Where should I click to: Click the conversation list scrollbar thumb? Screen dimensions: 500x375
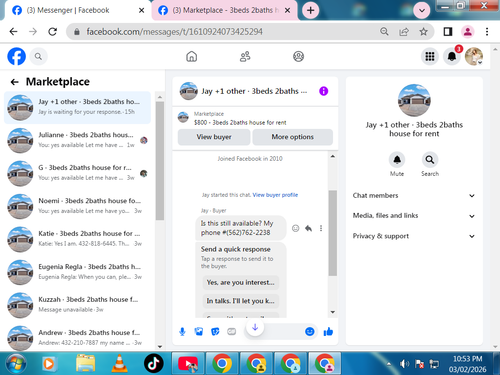coord(160,161)
